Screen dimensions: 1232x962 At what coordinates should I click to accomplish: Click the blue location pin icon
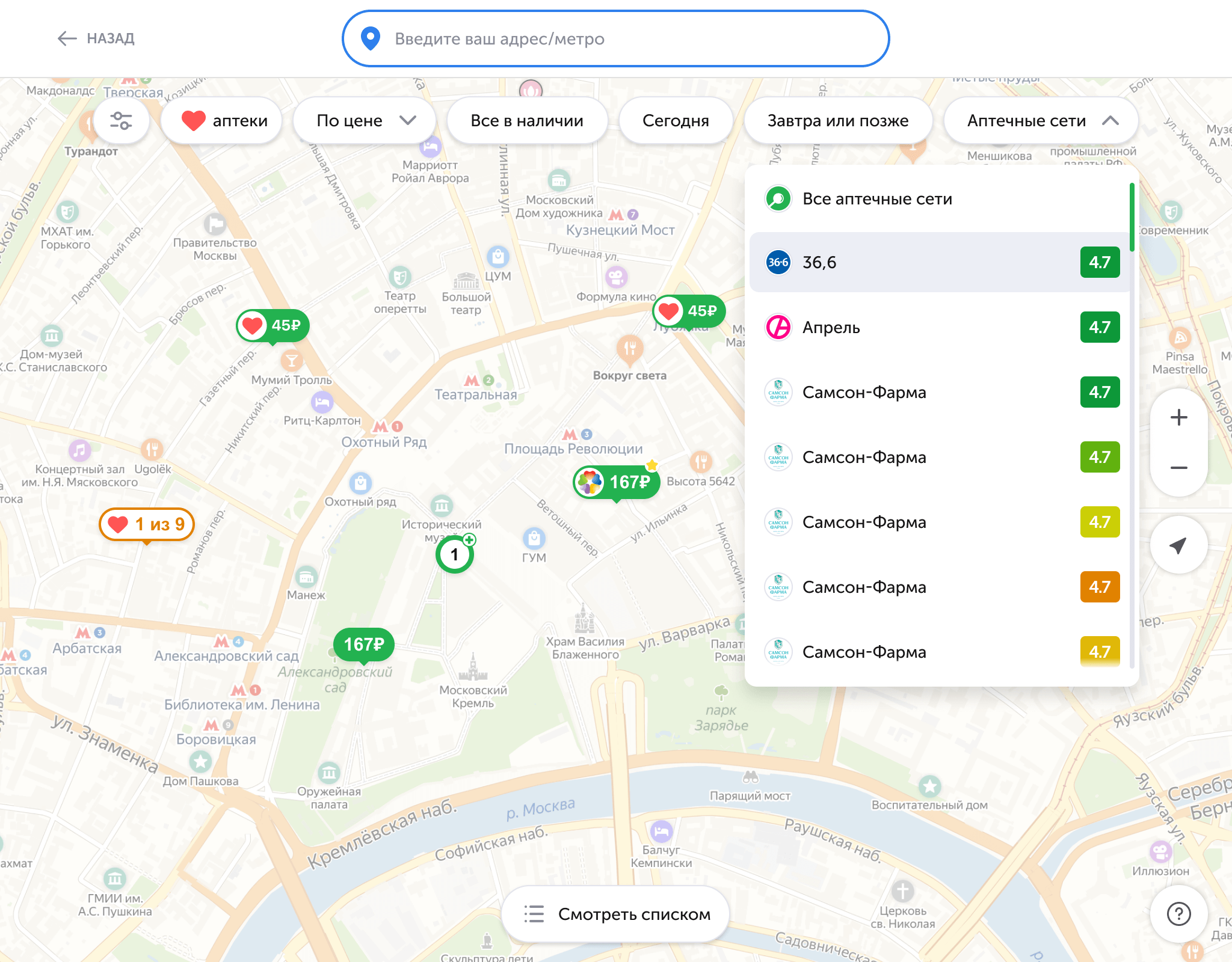(371, 38)
